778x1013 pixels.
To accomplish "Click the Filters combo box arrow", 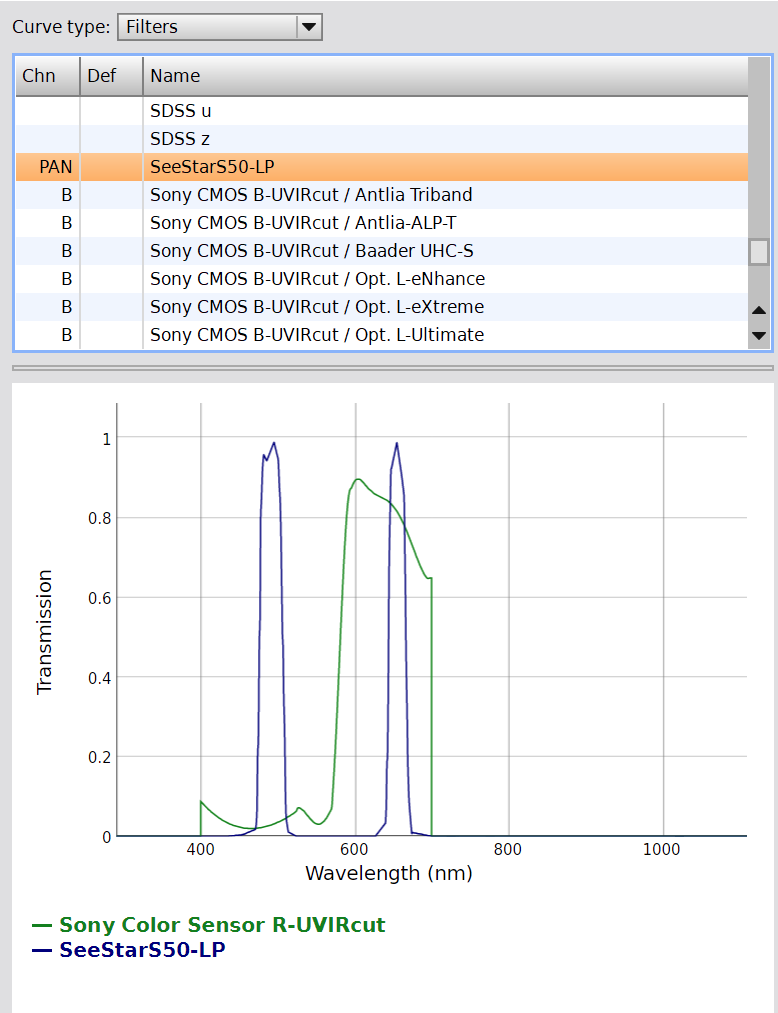I will click(x=309, y=27).
